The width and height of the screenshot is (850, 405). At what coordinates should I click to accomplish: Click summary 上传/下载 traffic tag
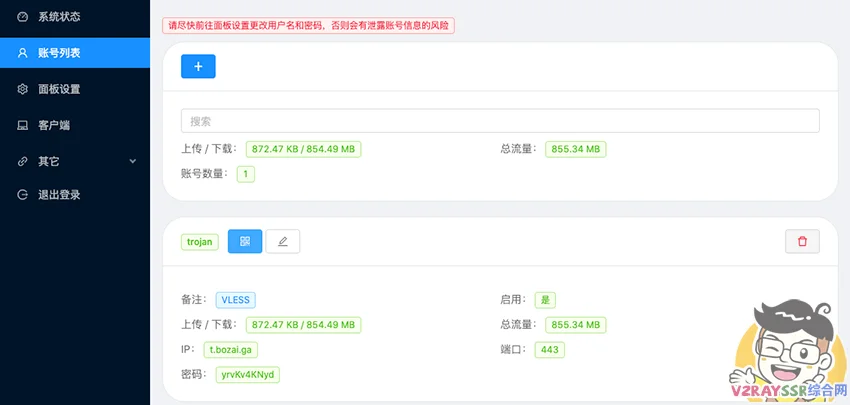point(304,149)
